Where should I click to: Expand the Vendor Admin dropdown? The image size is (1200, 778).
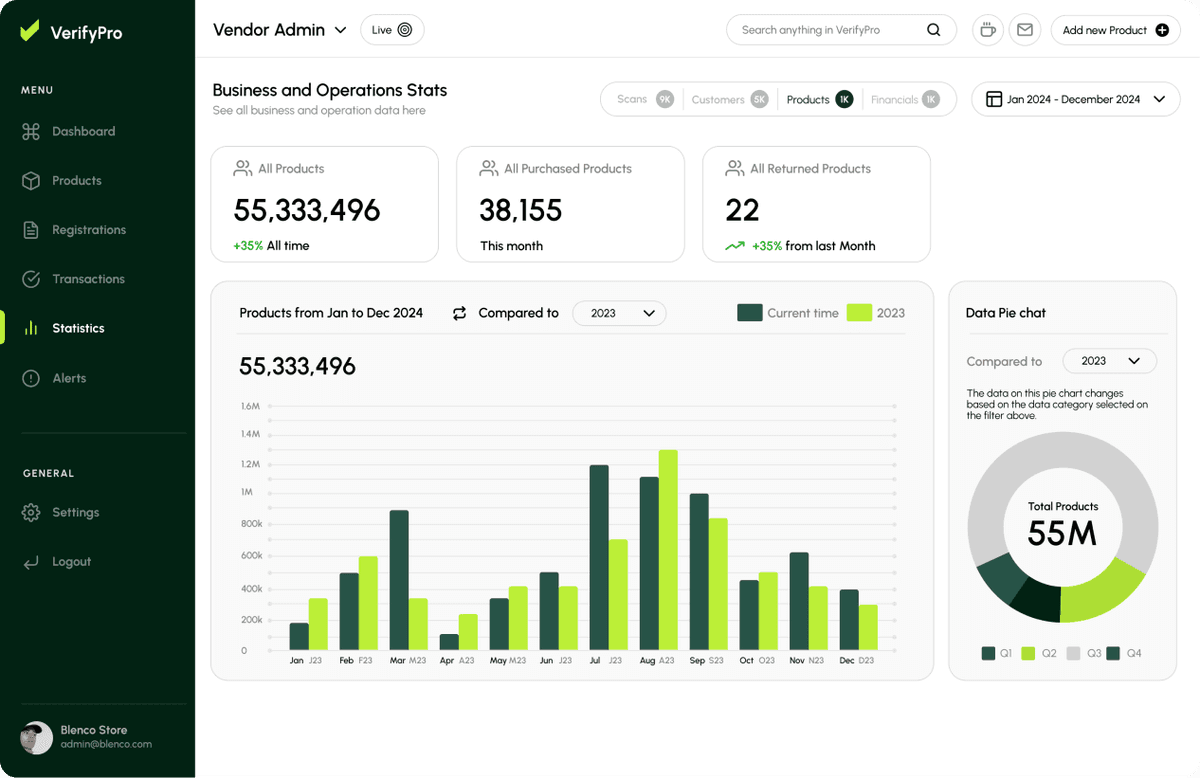(x=280, y=30)
